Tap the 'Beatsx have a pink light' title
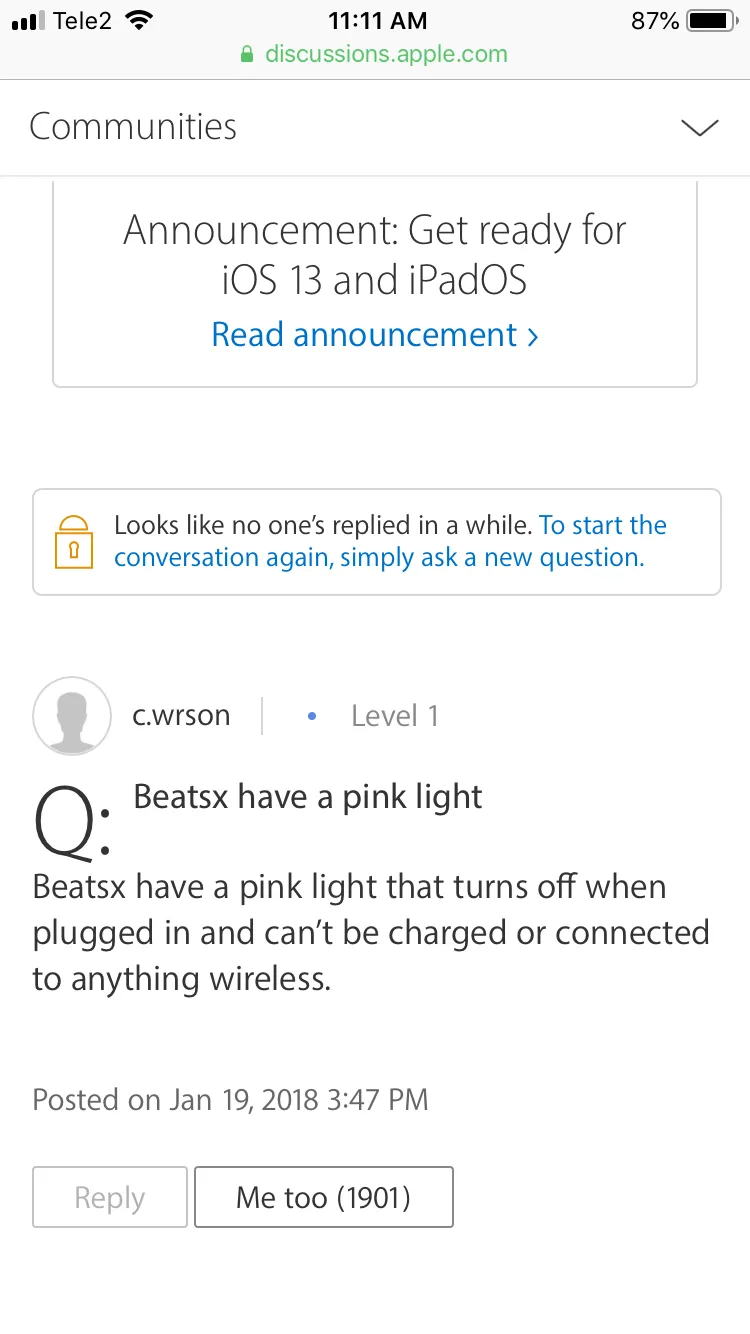750x1334 pixels. 308,797
